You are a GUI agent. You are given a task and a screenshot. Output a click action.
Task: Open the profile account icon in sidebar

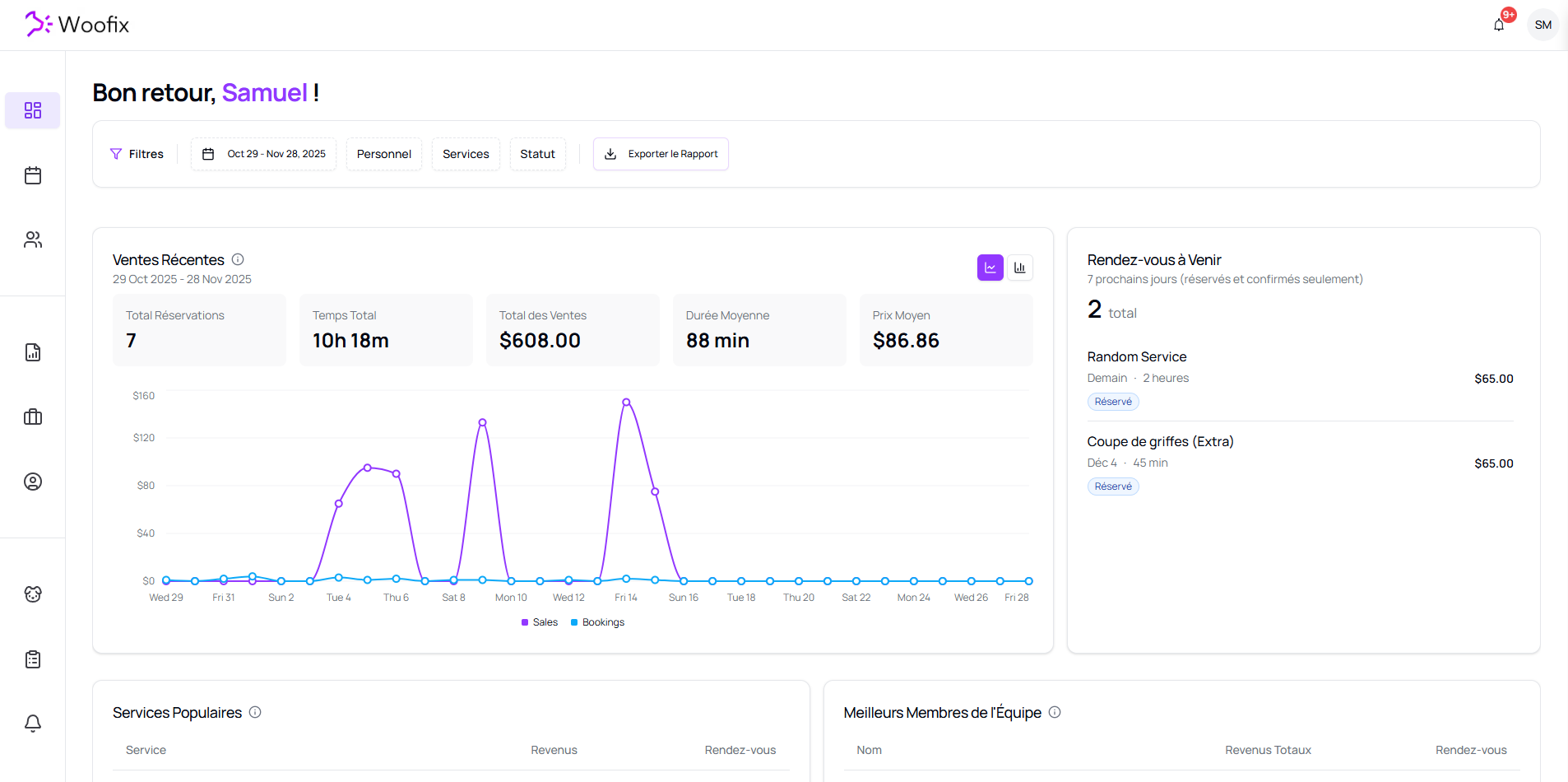click(32, 482)
